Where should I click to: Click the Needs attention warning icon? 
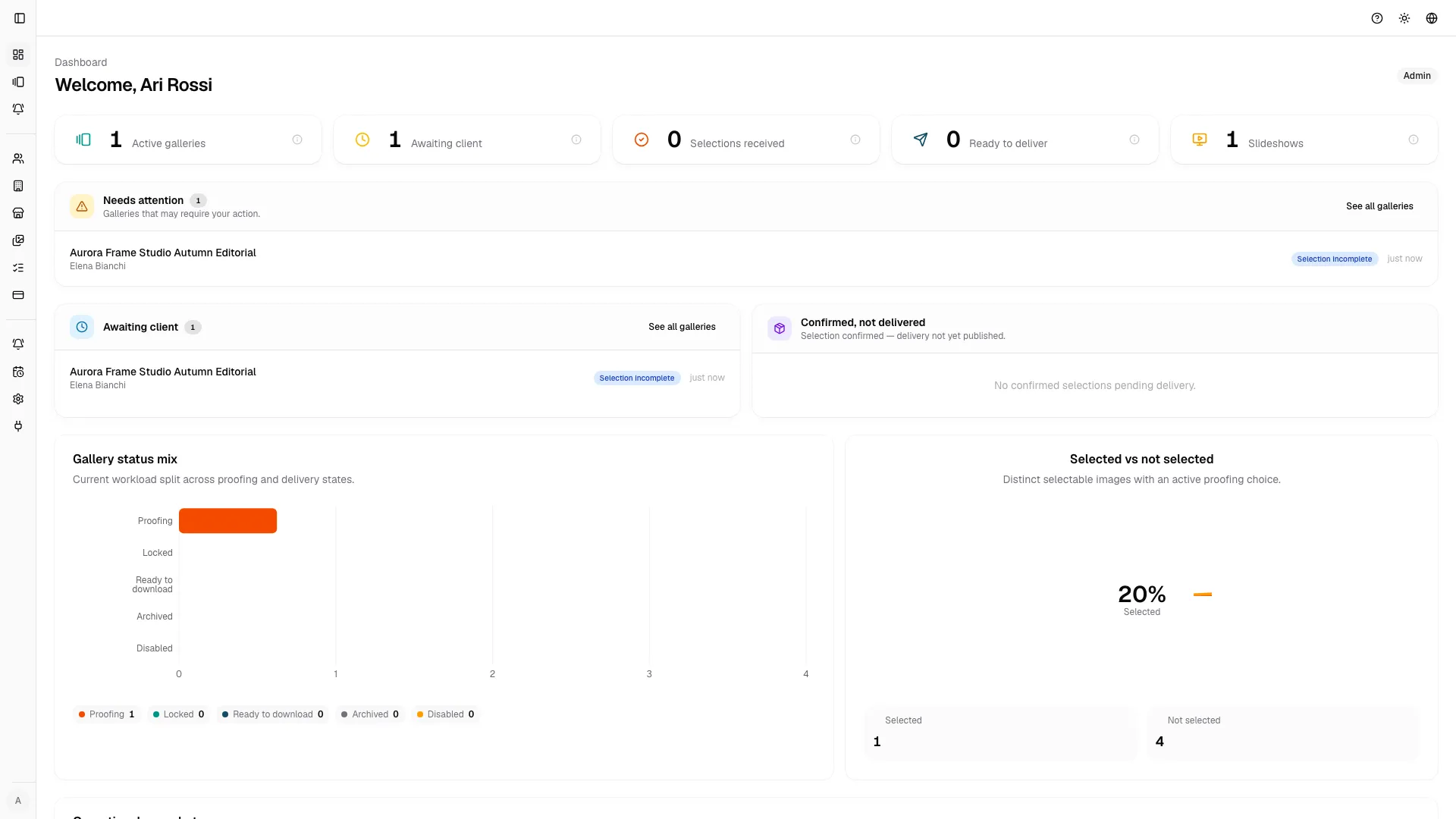(x=82, y=206)
